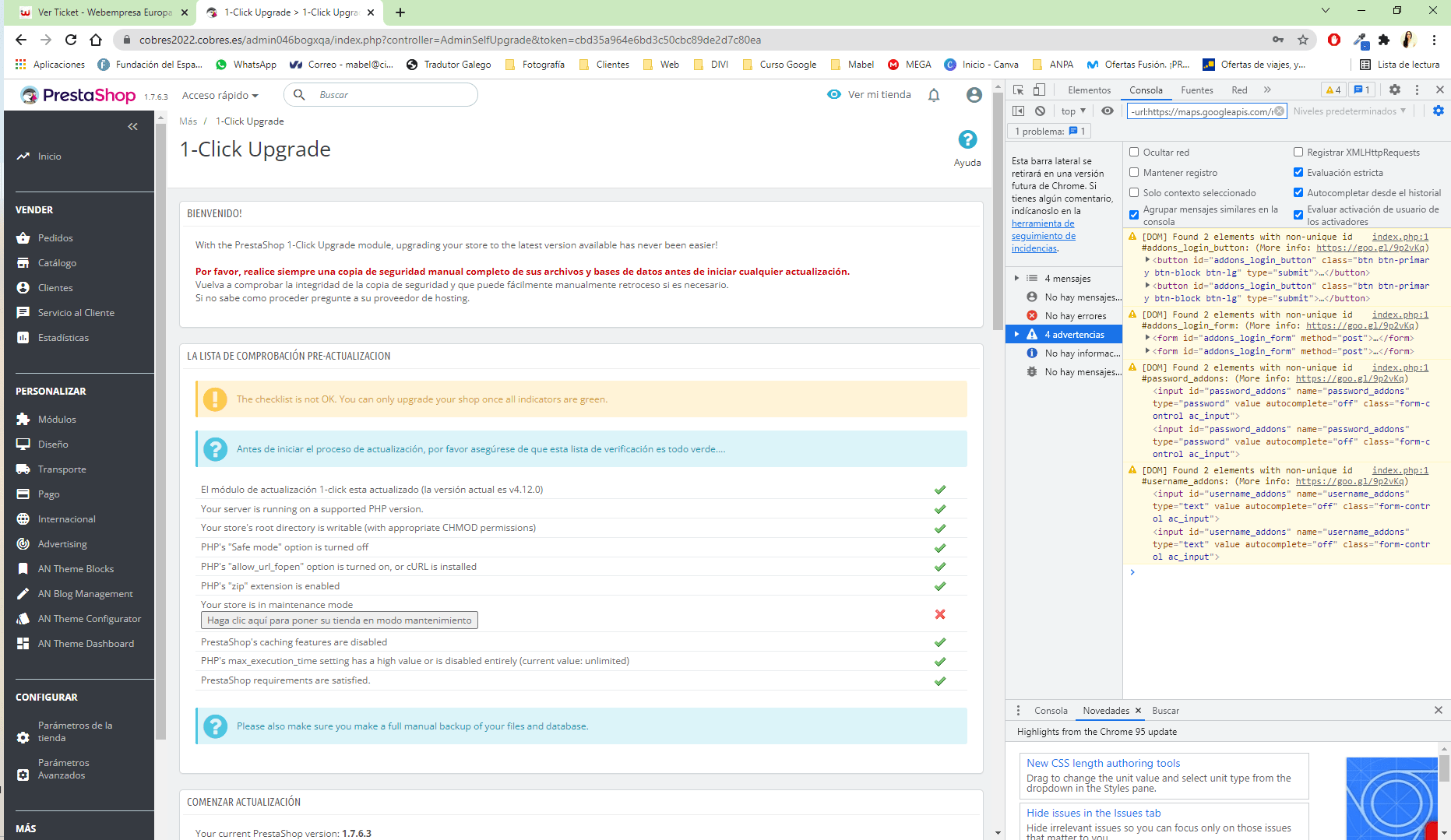The width and height of the screenshot is (1451, 840).
Task: Clear the console output
Action: tap(1040, 111)
